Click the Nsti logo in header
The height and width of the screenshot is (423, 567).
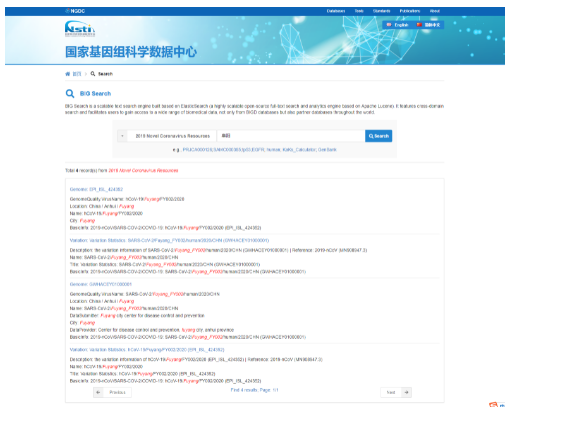tap(80, 28)
